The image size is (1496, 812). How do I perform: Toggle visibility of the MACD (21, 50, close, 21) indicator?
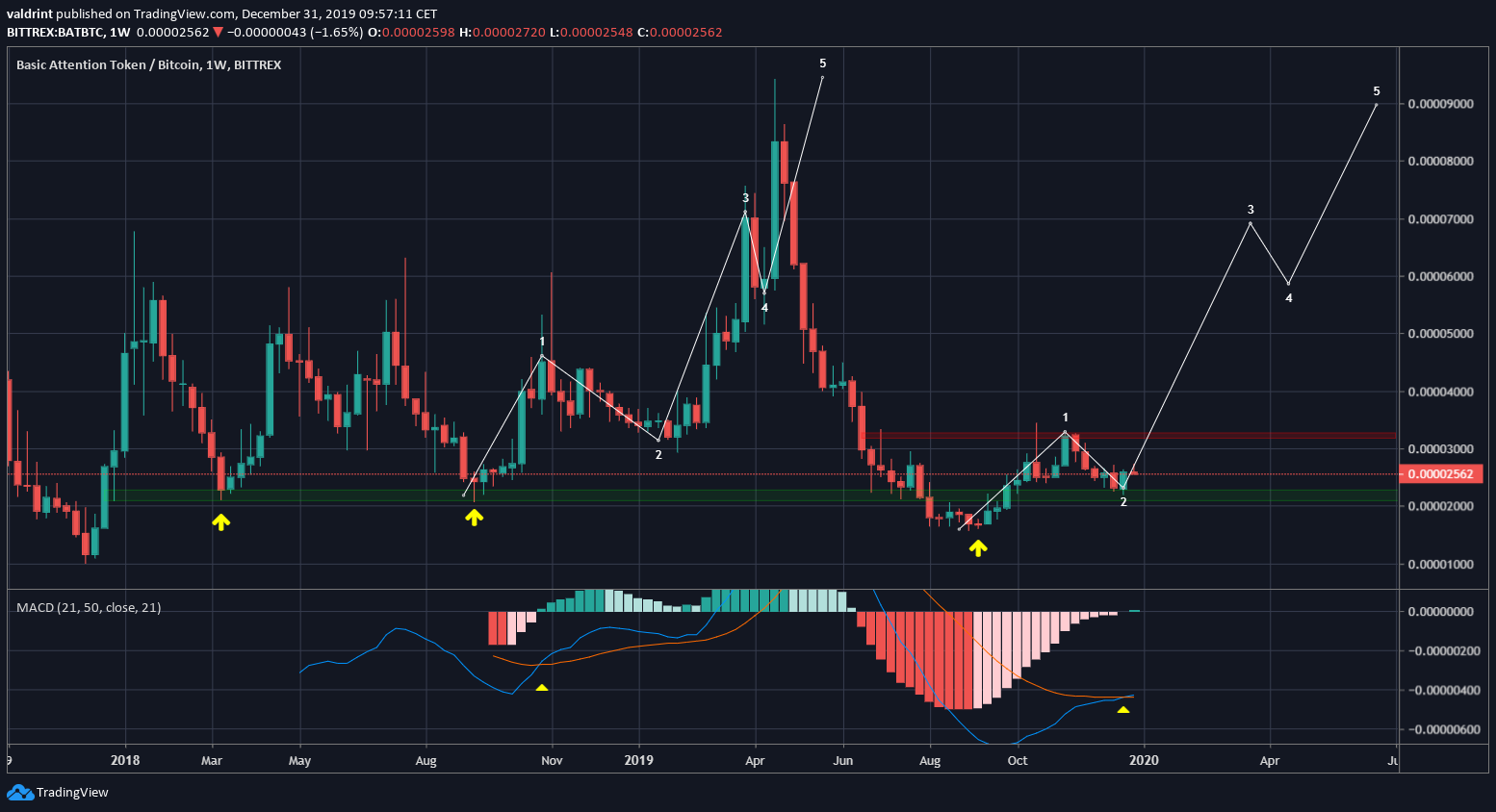click(88, 607)
